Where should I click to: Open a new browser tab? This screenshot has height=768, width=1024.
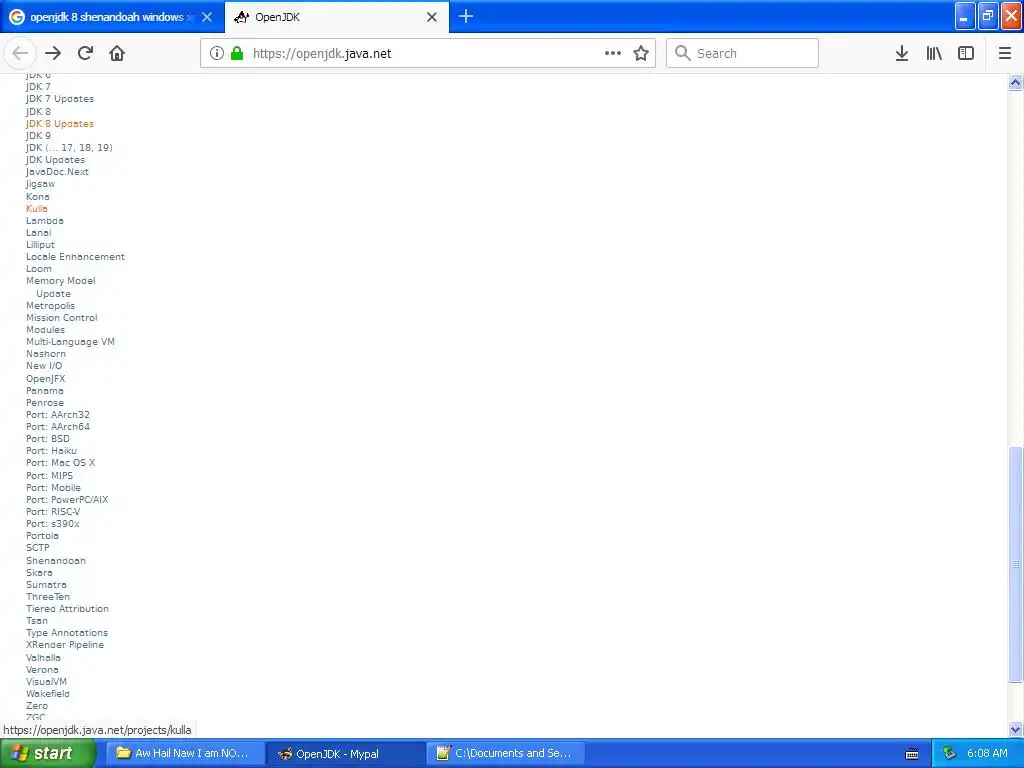(466, 16)
